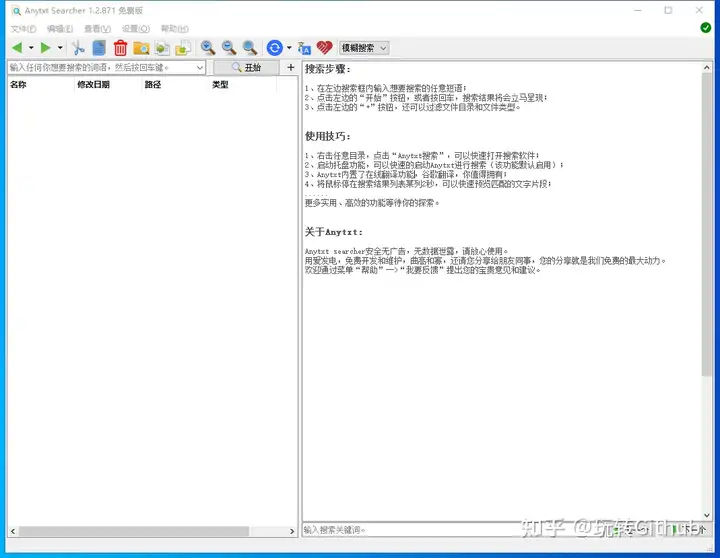Viewport: 720px width, 558px height.
Task: Click the 开始 search button
Action: (x=247, y=68)
